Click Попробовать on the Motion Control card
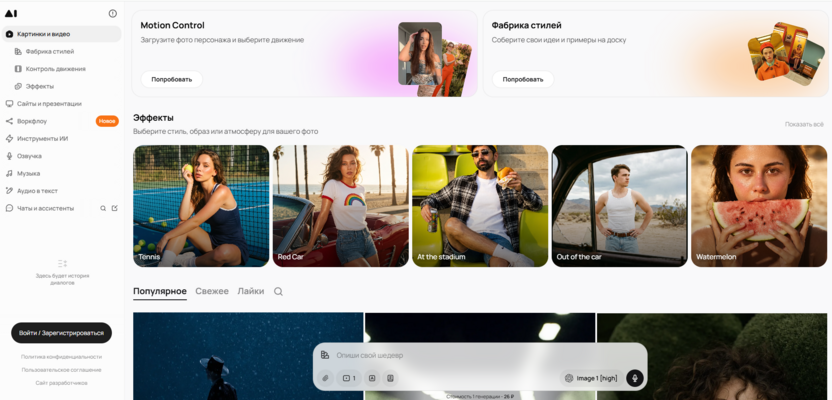832x400 pixels. pos(171,80)
